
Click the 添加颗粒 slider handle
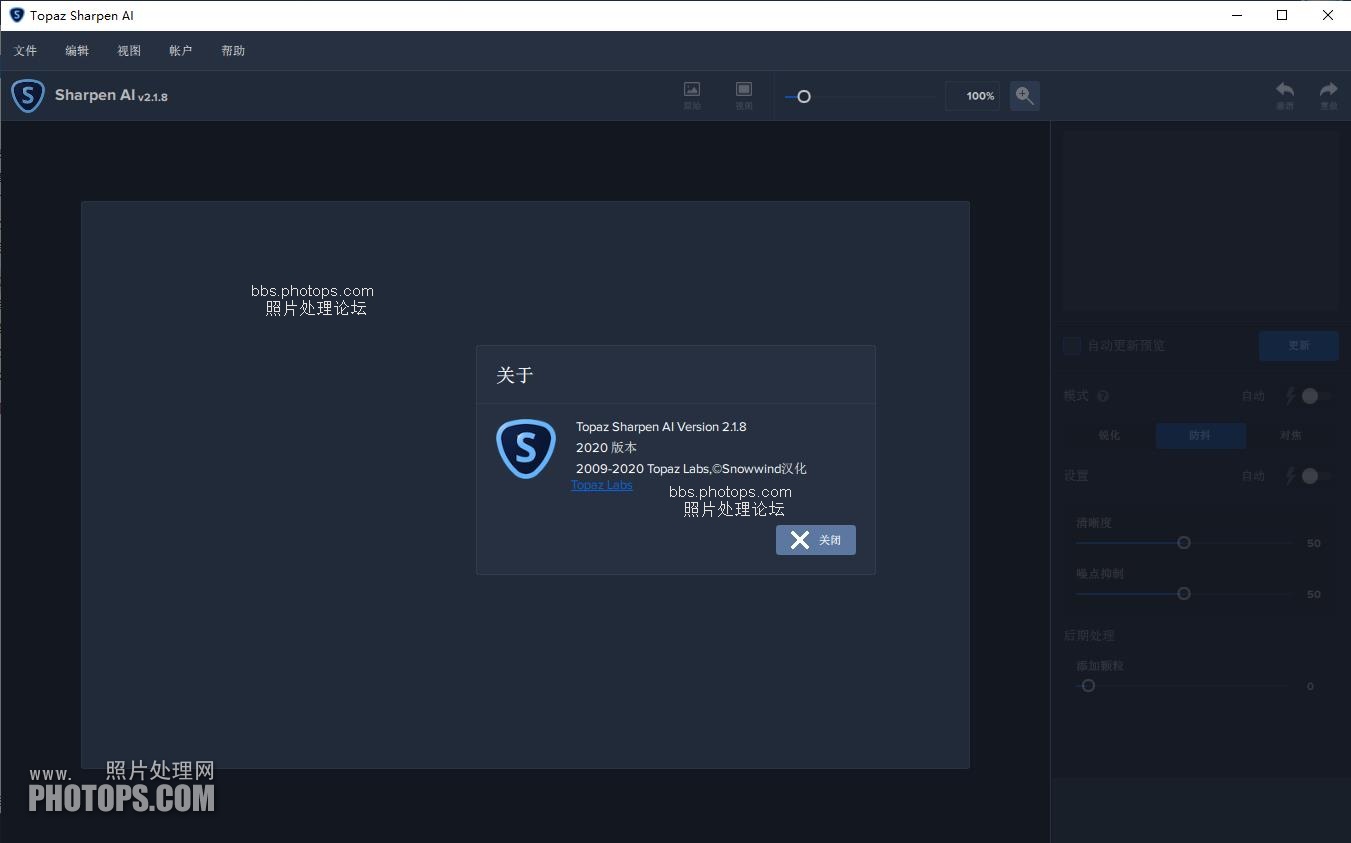(x=1088, y=686)
